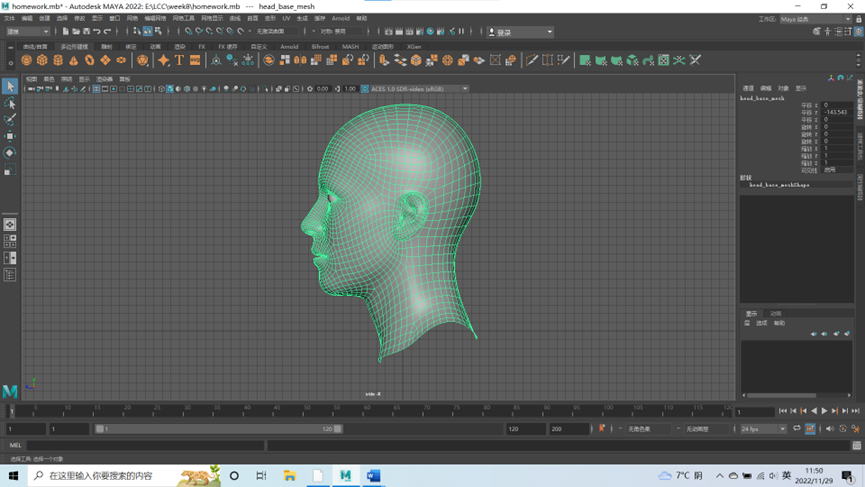865x487 pixels.
Task: Create a polygon cube from the shelf
Action: pos(42,61)
